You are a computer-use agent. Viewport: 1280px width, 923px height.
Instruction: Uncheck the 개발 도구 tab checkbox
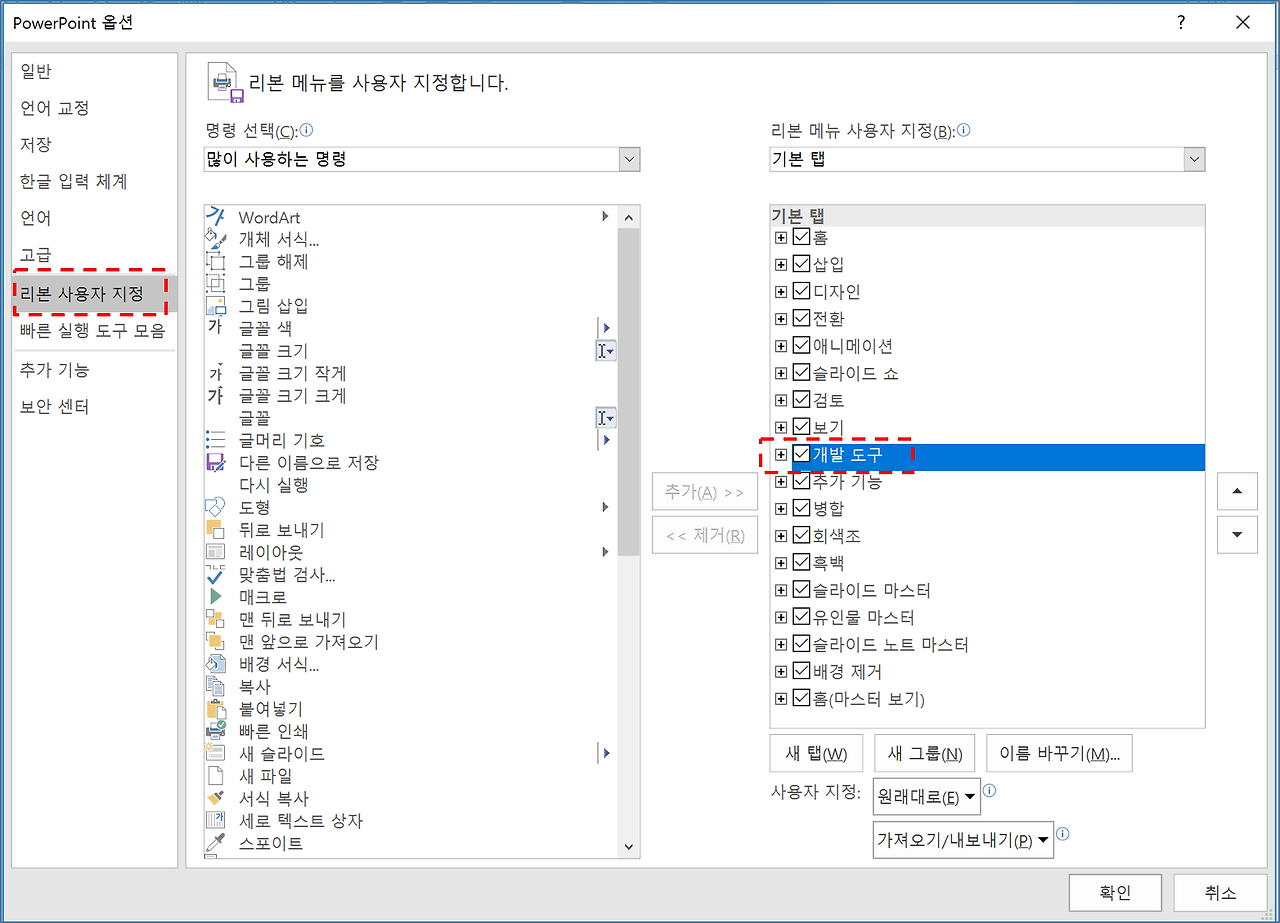point(800,453)
